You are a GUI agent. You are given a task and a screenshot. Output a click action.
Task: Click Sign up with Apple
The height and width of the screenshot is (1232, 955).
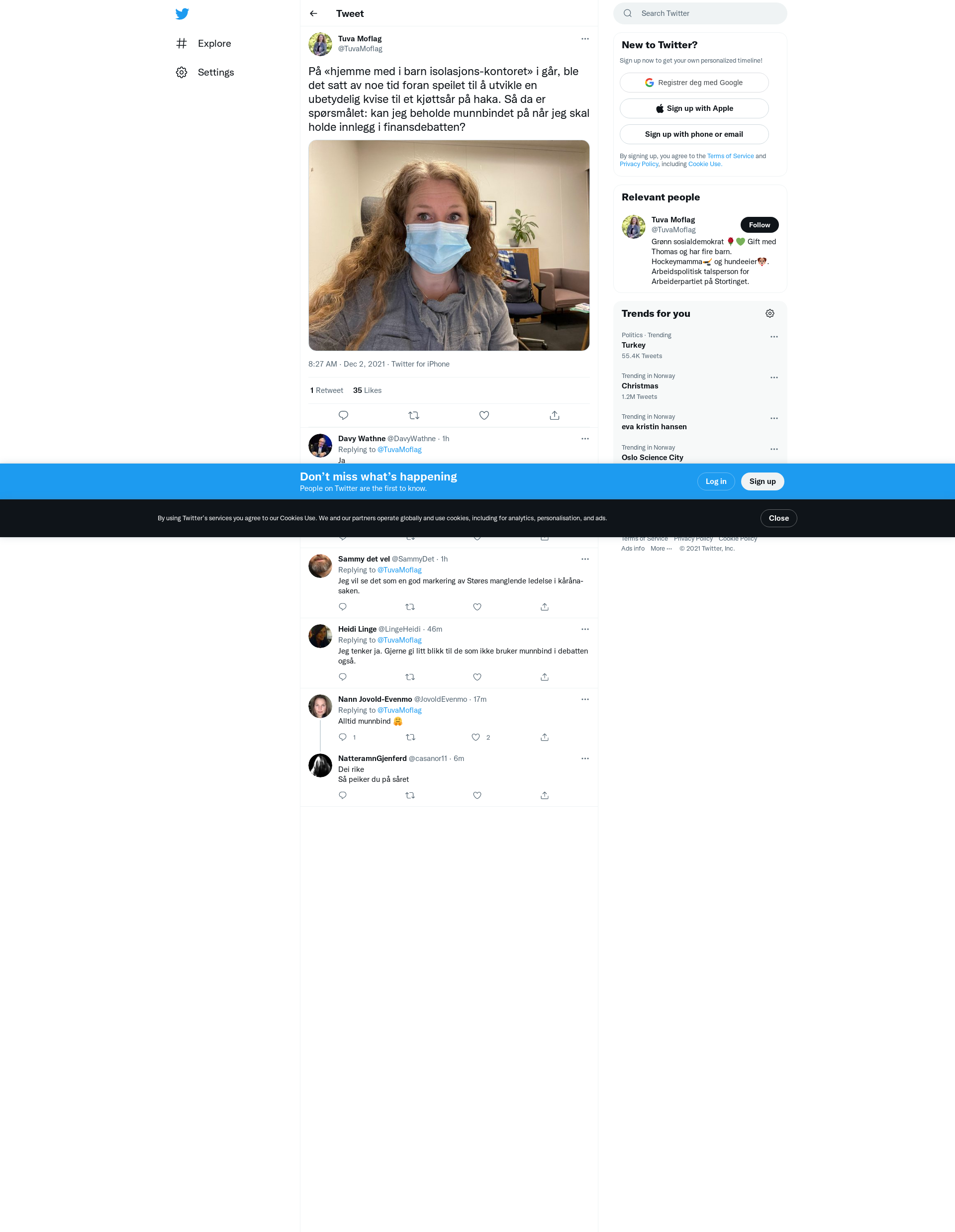694,108
